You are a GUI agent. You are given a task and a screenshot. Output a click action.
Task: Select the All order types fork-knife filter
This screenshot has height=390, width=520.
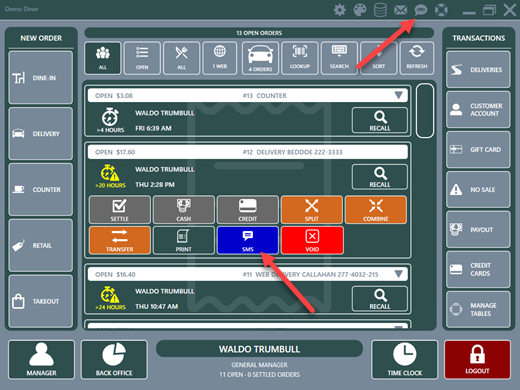point(181,58)
